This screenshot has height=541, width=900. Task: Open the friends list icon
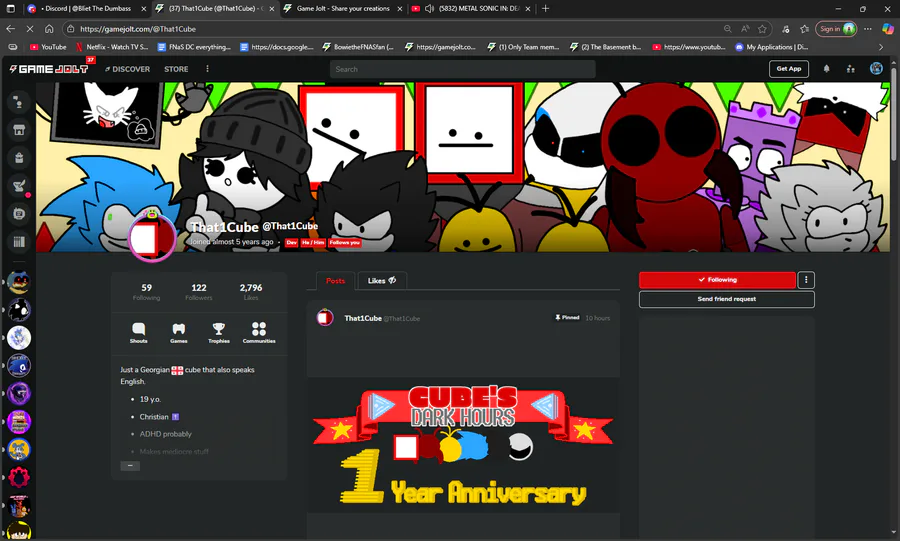(x=851, y=69)
